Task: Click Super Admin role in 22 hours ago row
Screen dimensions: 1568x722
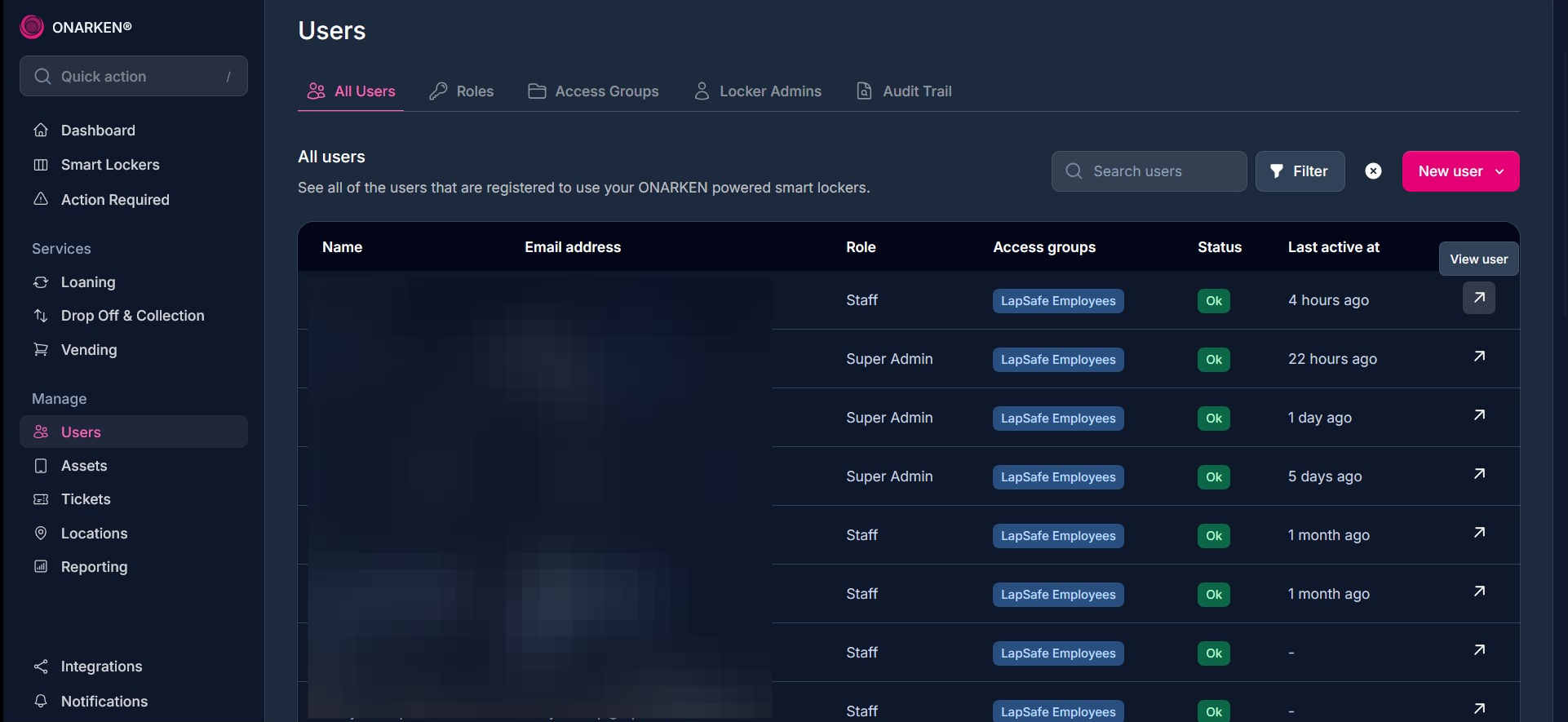Action: [x=889, y=359]
